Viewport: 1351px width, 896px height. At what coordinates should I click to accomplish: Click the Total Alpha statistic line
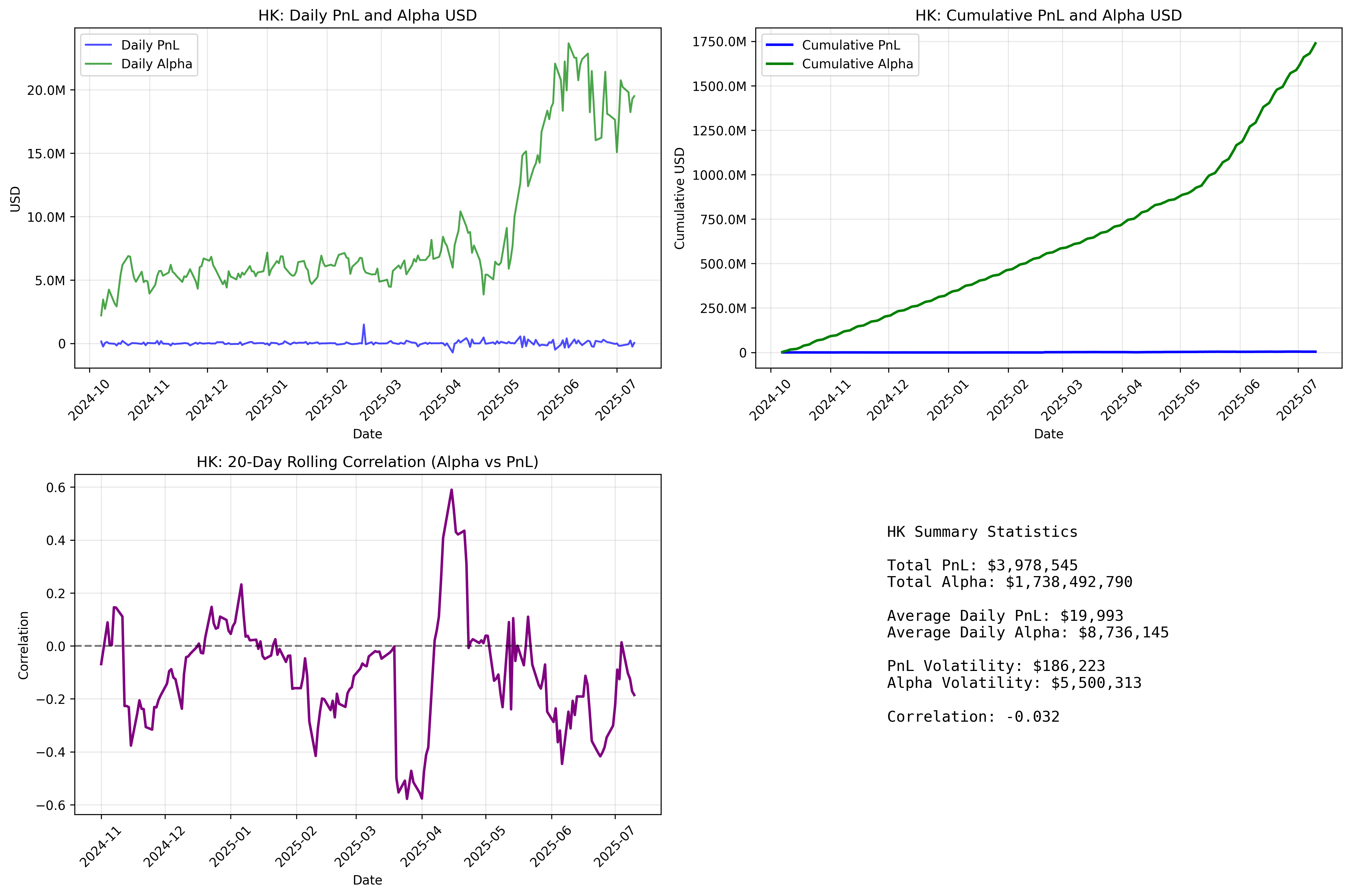1009,582
